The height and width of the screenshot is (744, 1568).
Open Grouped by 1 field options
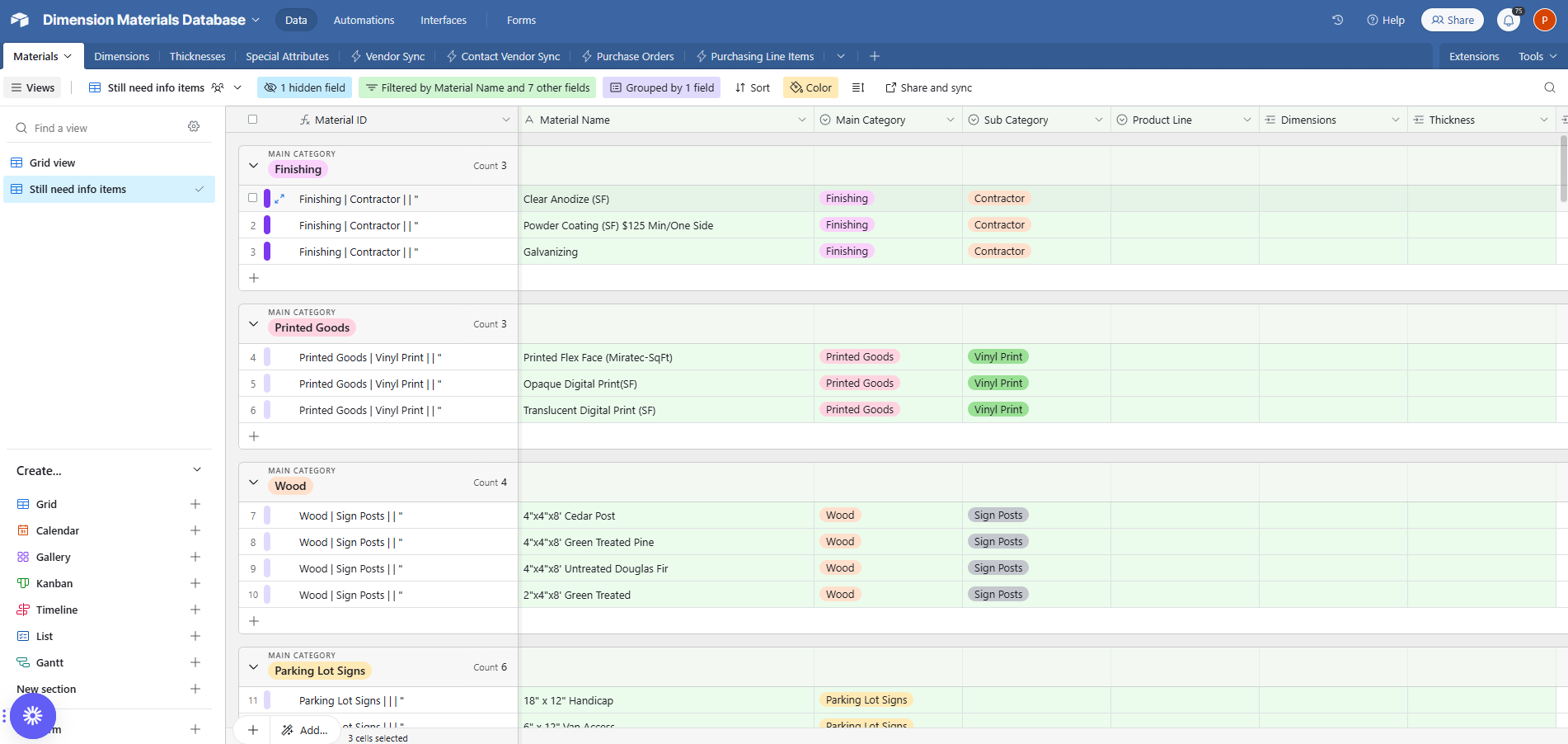tap(662, 87)
